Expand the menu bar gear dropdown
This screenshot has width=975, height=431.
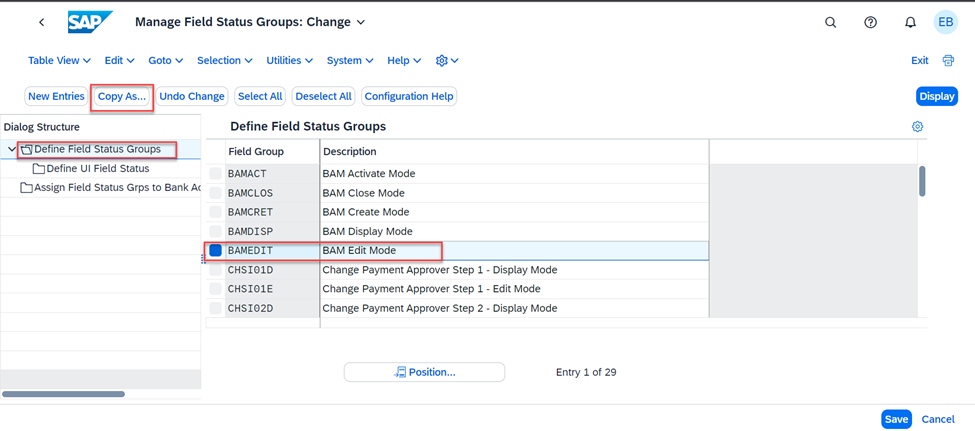(x=447, y=60)
